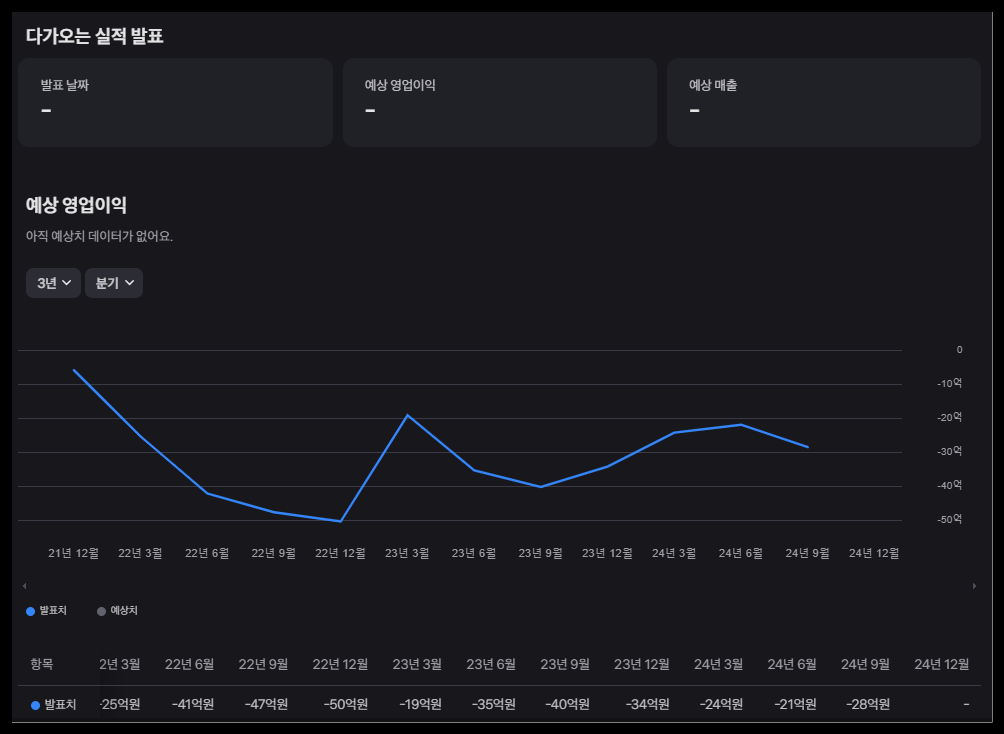Screen dimensions: 1004x734
Task: Click the 24년 12월 table column header
Action: tap(942, 664)
